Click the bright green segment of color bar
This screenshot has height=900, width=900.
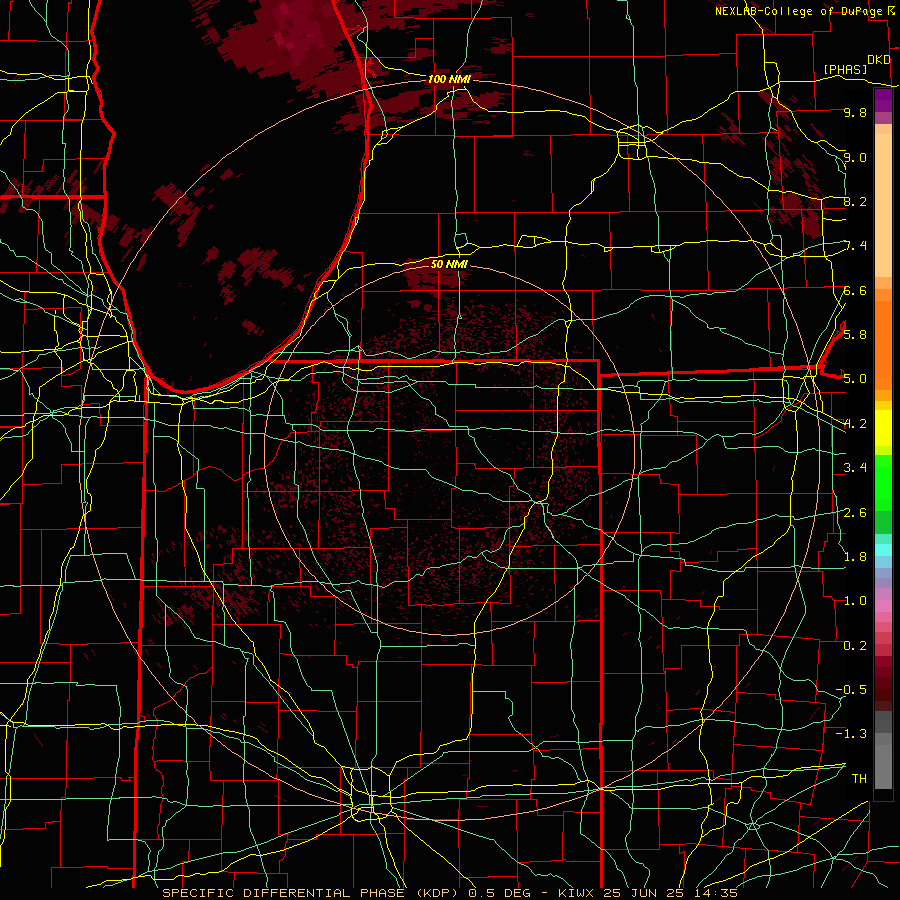click(x=883, y=481)
